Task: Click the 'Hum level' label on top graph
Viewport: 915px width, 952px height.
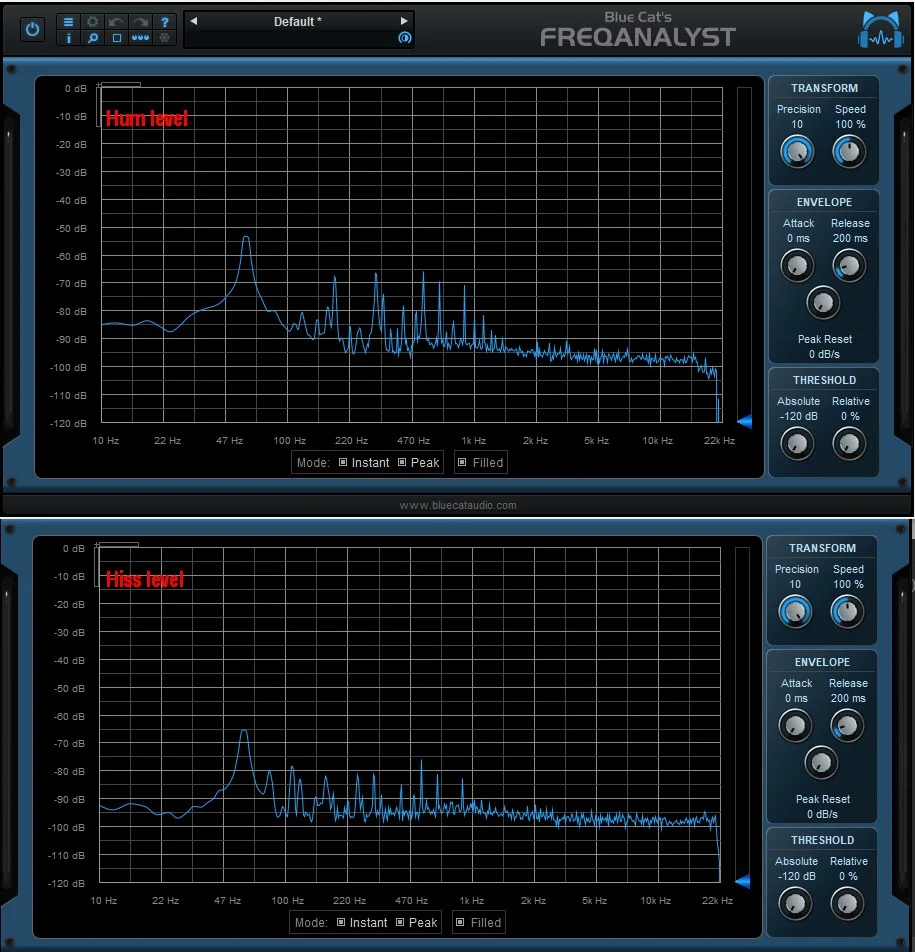Action: pyautogui.click(x=146, y=118)
